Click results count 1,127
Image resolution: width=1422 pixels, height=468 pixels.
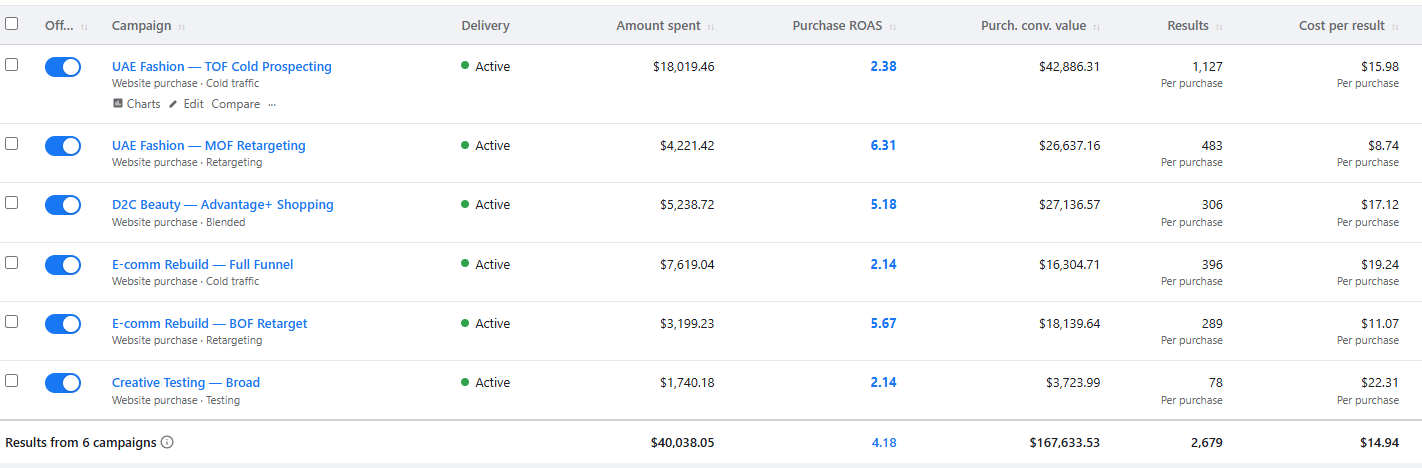(1207, 67)
